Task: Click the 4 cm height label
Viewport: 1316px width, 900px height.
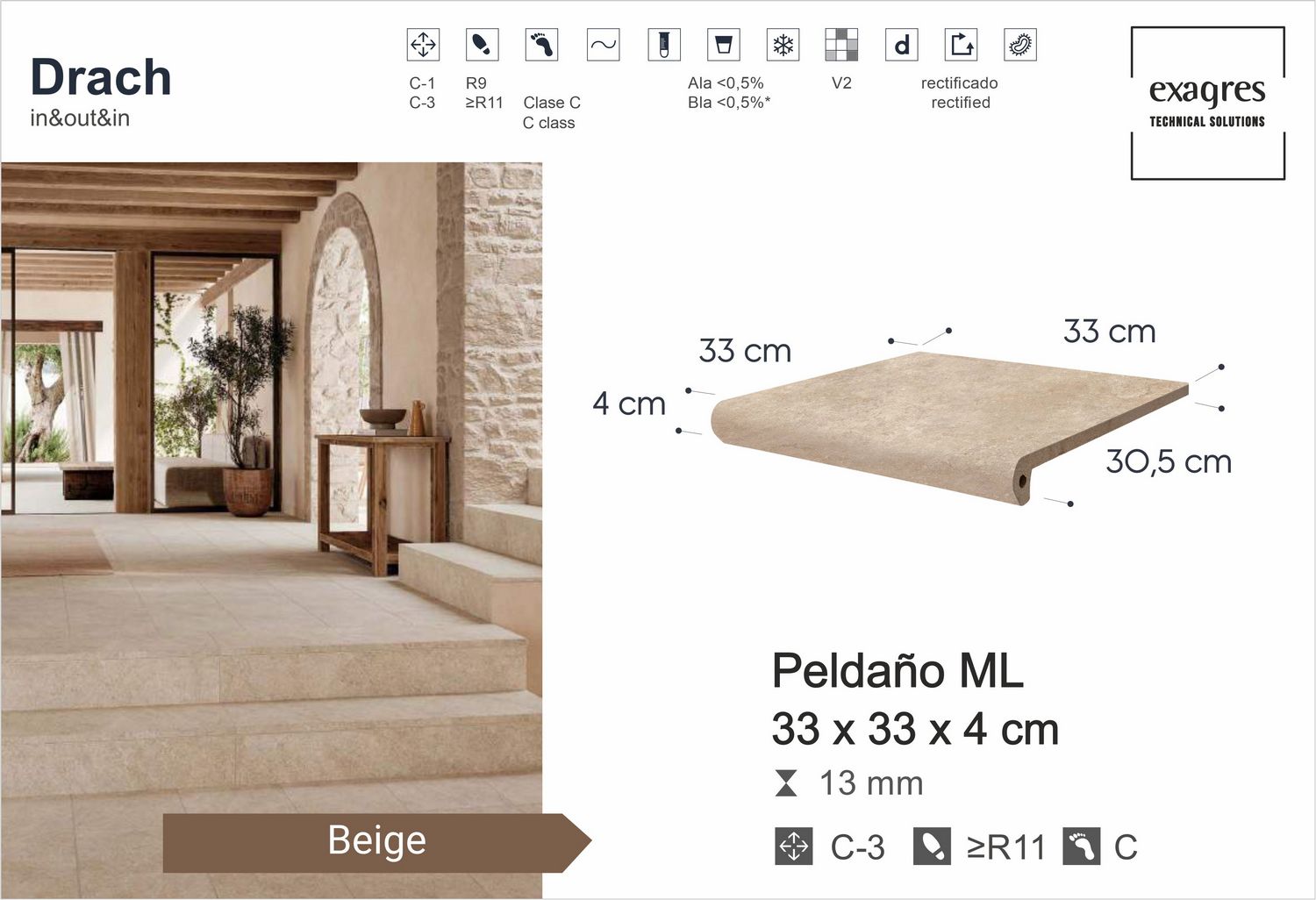Action: (629, 404)
